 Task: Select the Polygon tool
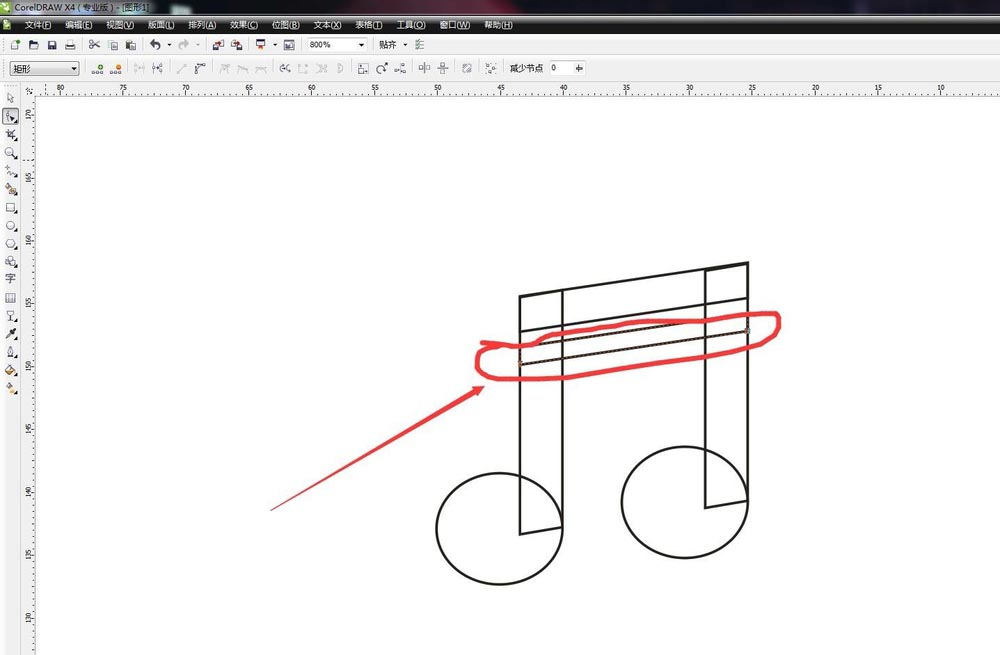pos(10,244)
